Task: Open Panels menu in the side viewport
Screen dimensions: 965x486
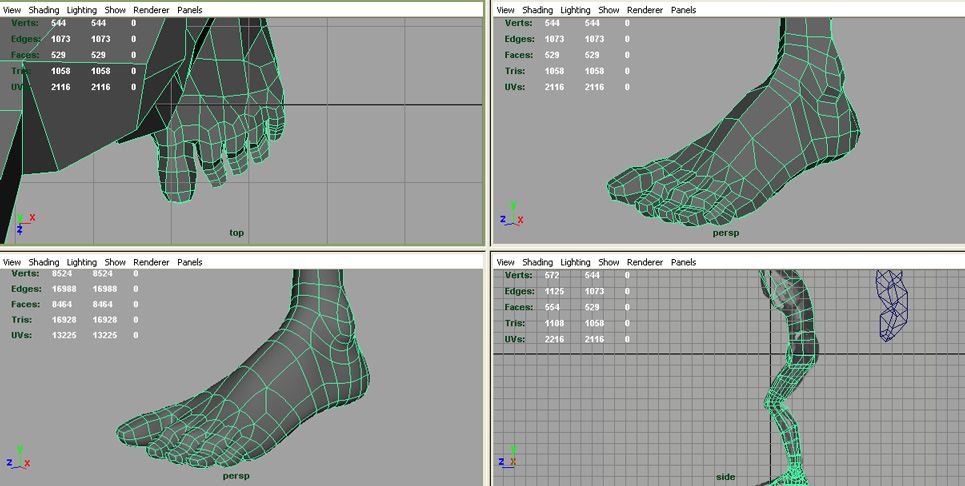Action: [x=683, y=262]
